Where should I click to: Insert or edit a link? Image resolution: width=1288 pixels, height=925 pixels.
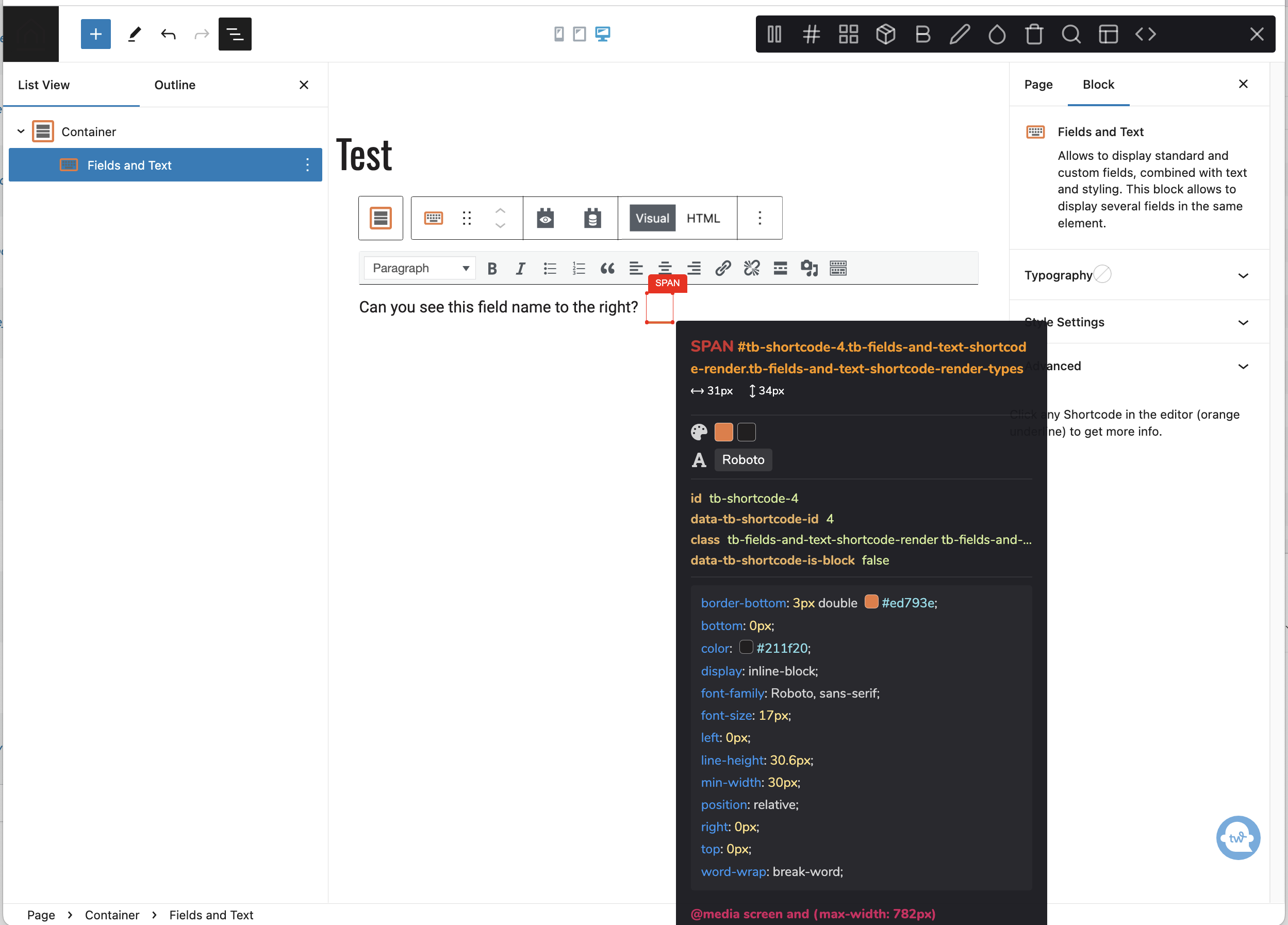pos(723,268)
